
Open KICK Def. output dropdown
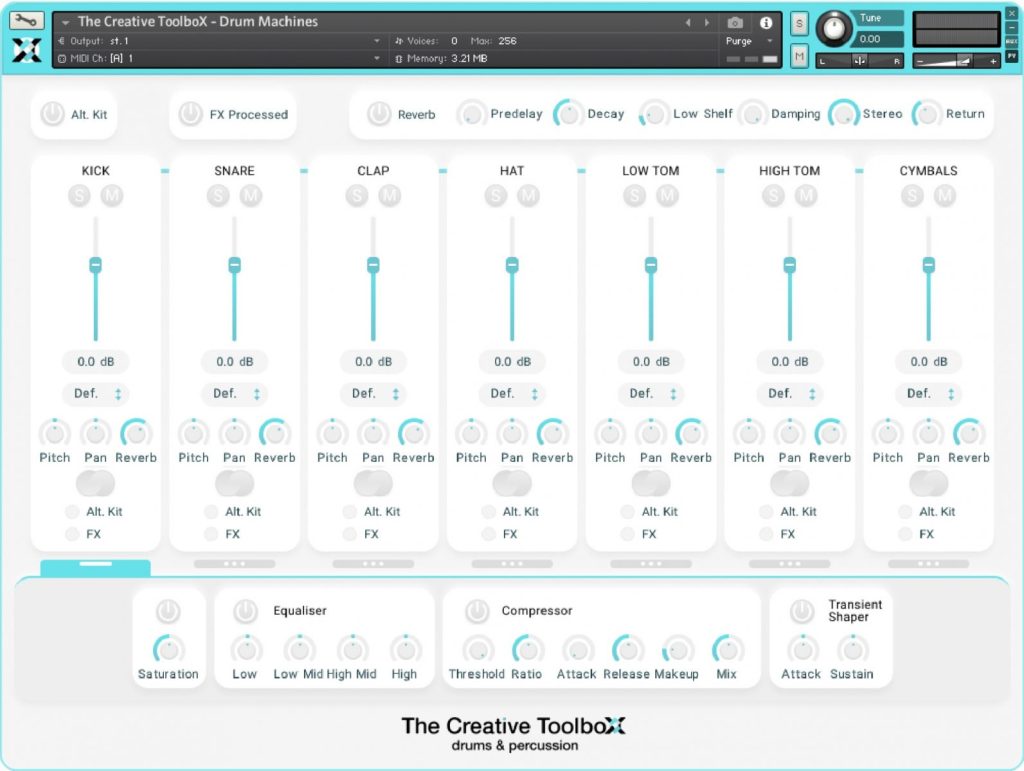click(96, 394)
